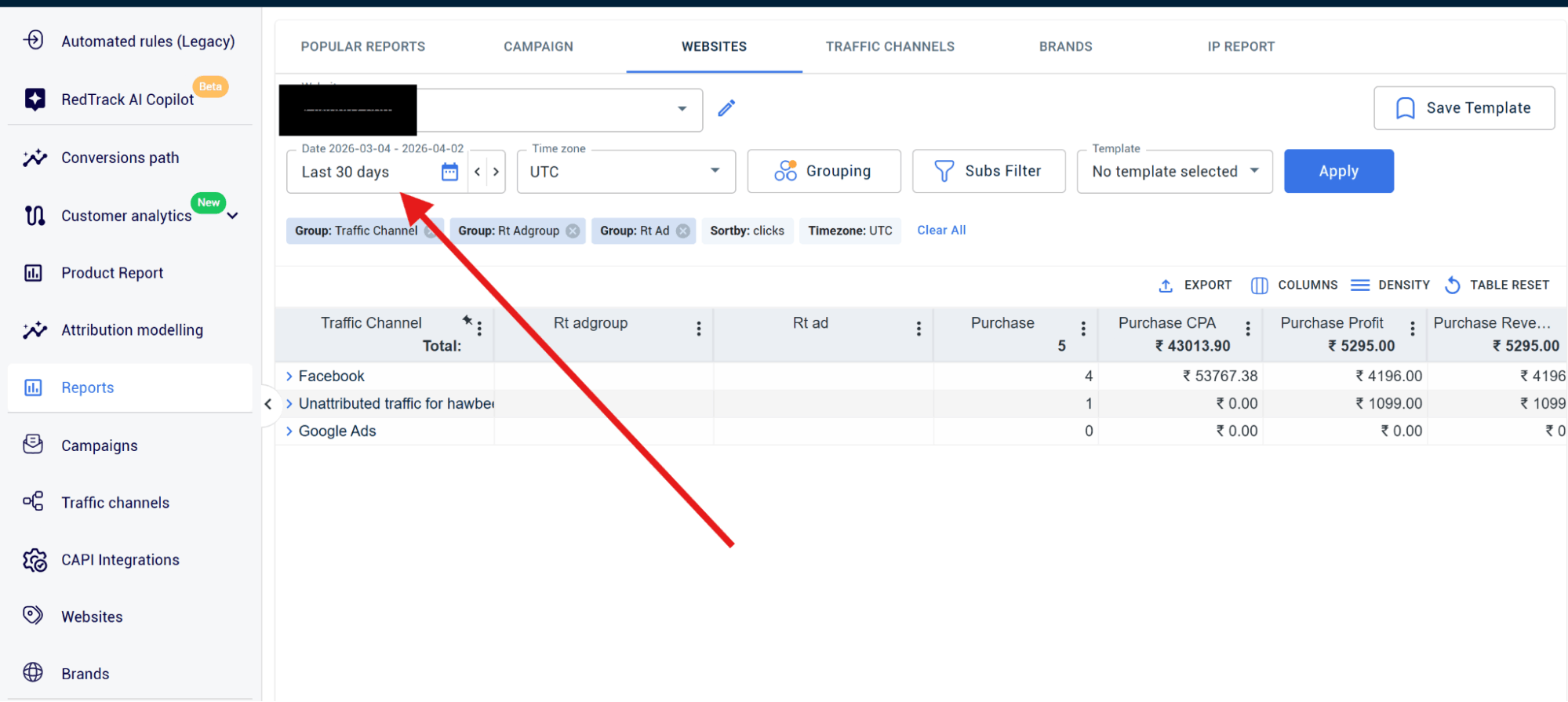Open Traffic Channel column menu

[x=479, y=329]
